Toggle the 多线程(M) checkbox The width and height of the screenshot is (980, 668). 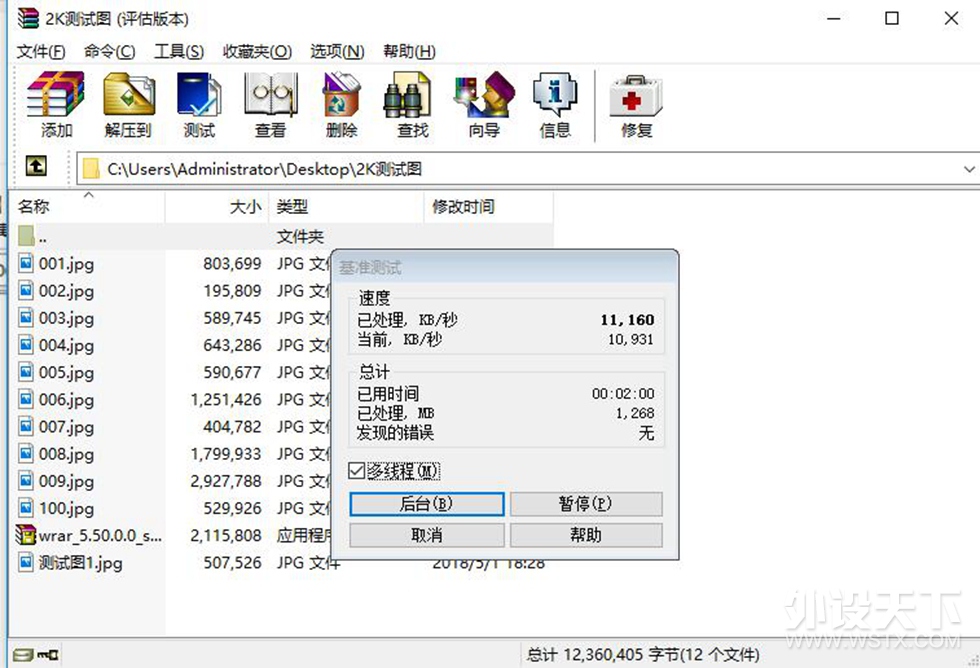point(356,471)
